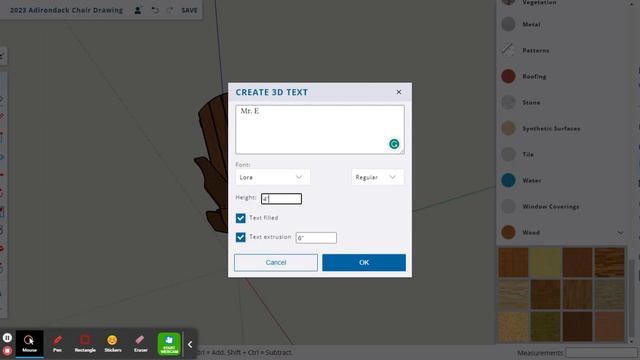Pick the first swatch in bottom wood row
Viewport: 640px width, 360px height.
pos(513,327)
